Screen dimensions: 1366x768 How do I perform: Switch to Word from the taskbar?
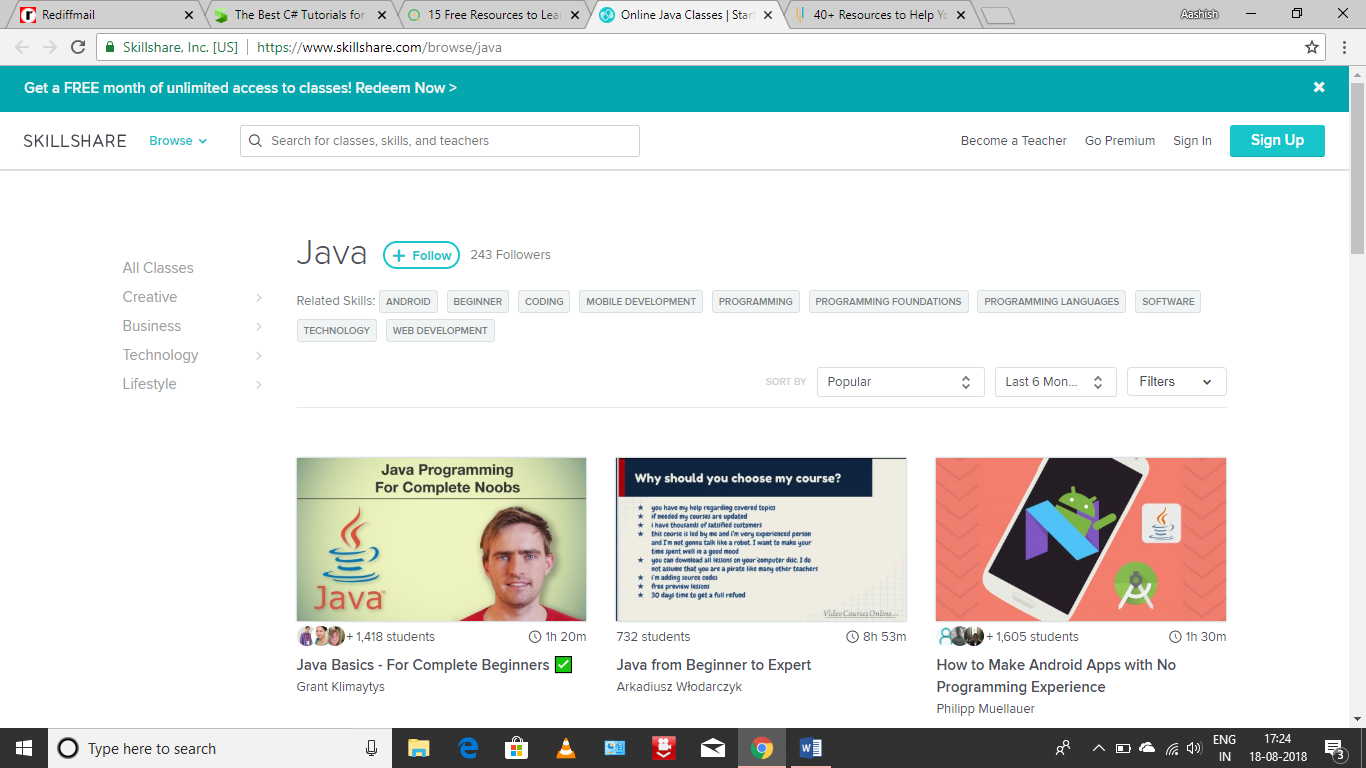coord(810,748)
